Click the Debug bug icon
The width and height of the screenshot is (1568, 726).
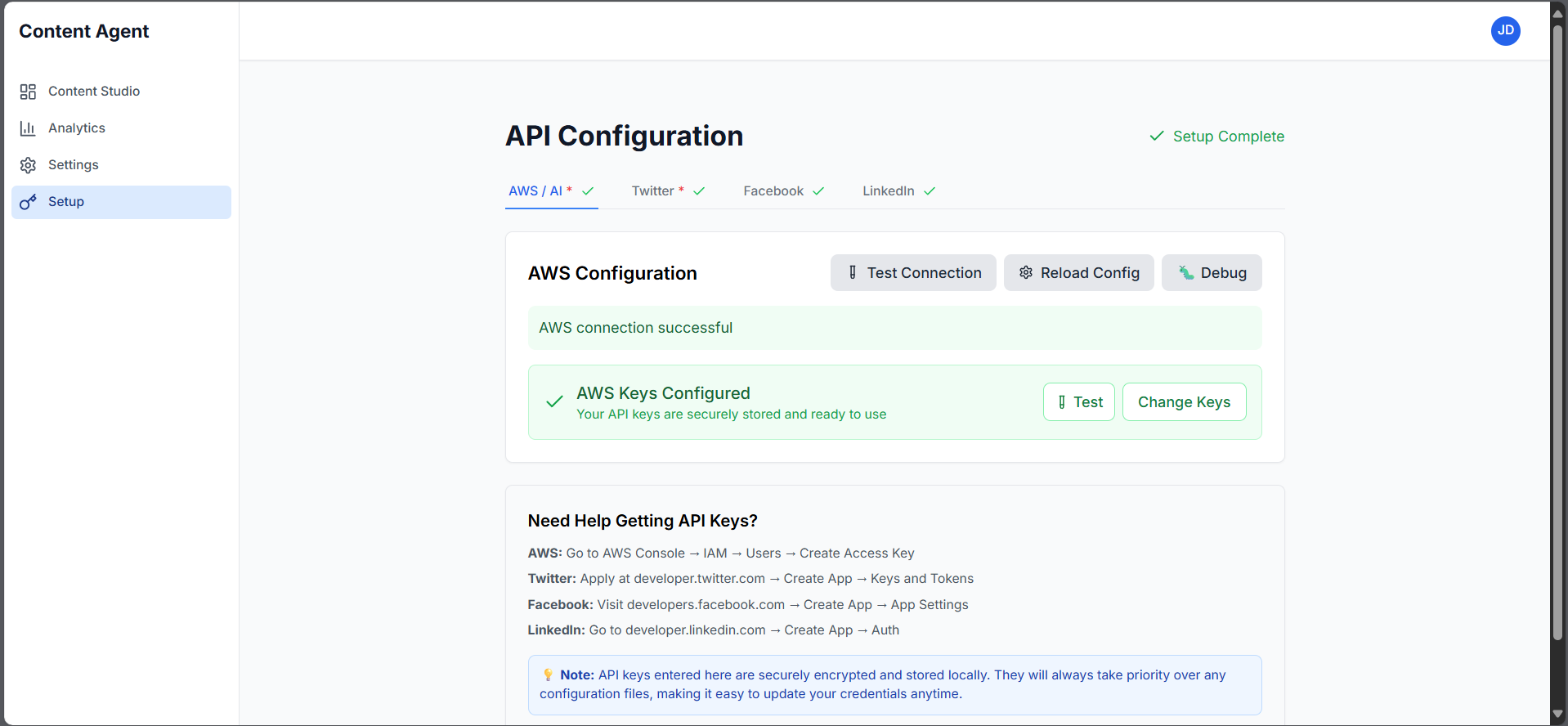(x=1185, y=273)
